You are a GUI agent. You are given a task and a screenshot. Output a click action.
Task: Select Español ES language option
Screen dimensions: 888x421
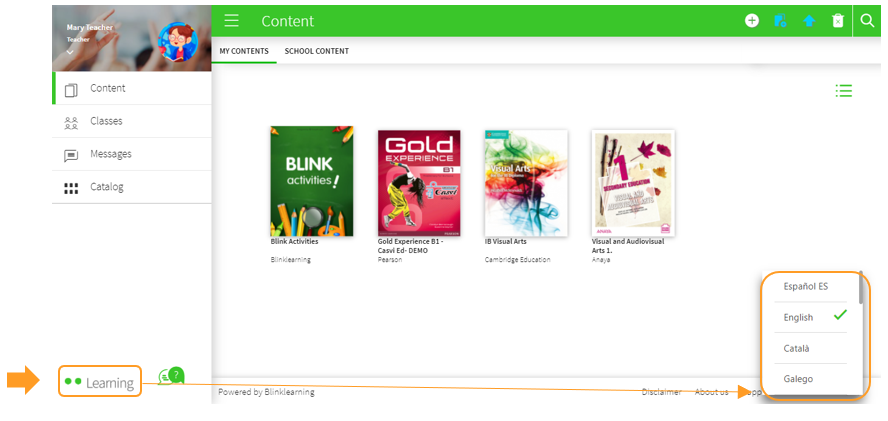[806, 286]
